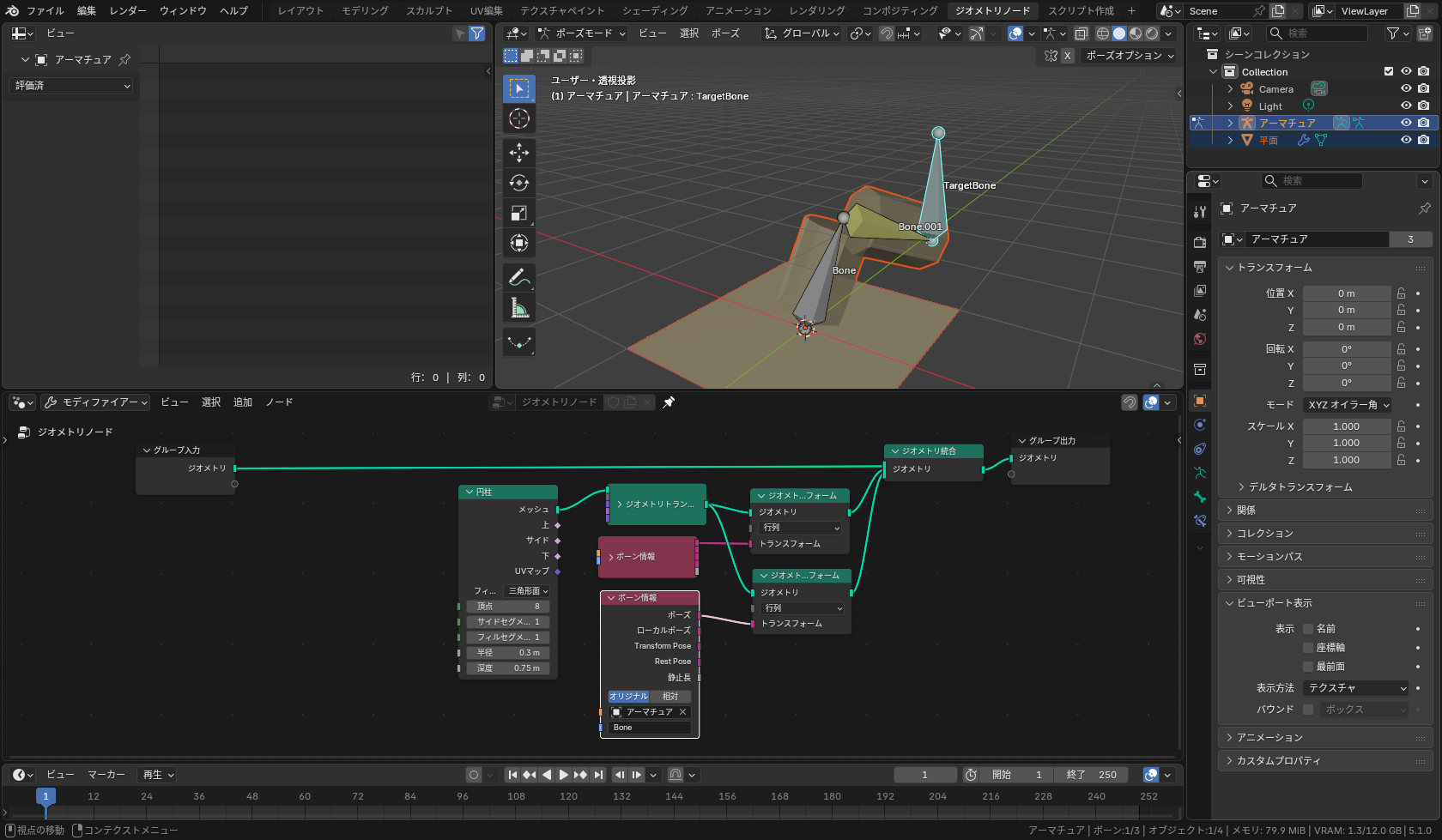Switch to the シェーディング workspace tab
This screenshot has width=1442, height=840.
click(654, 11)
